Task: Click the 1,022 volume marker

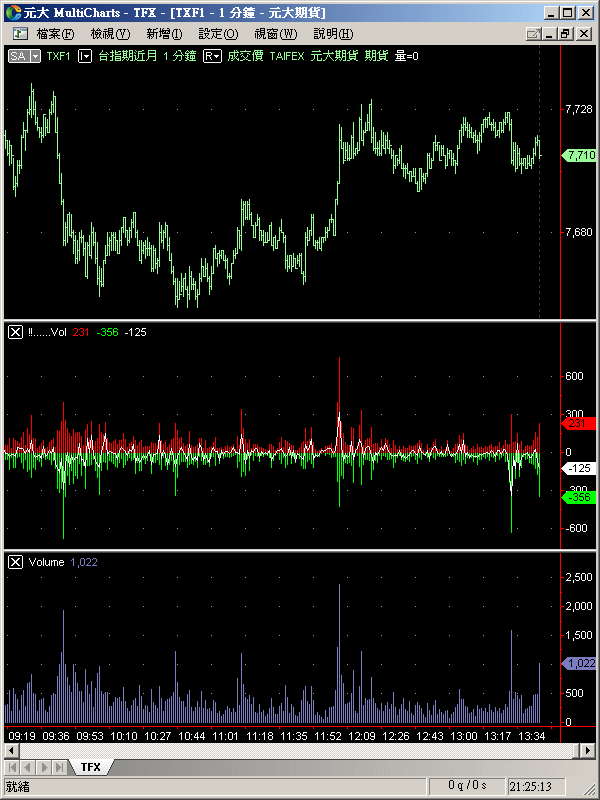Action: point(579,663)
